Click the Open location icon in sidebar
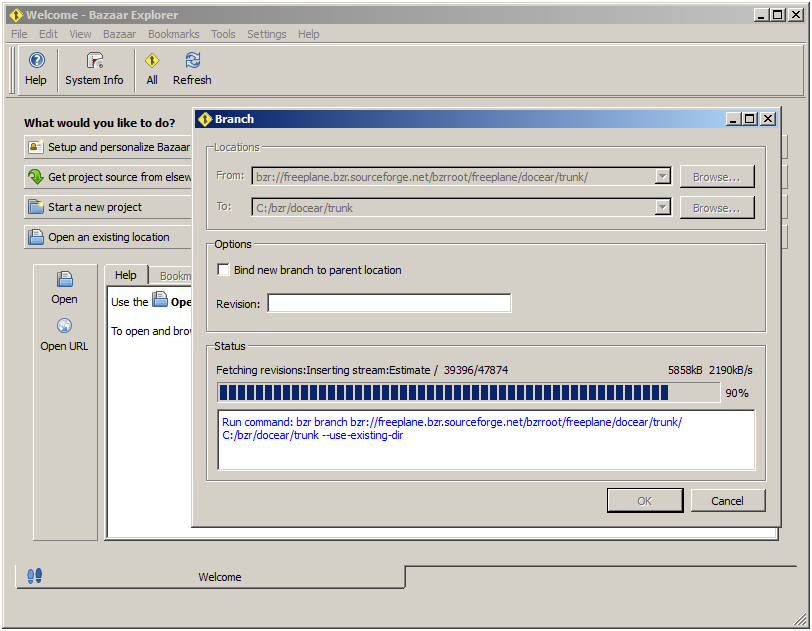Viewport: 812px width, 631px height. click(x=65, y=280)
